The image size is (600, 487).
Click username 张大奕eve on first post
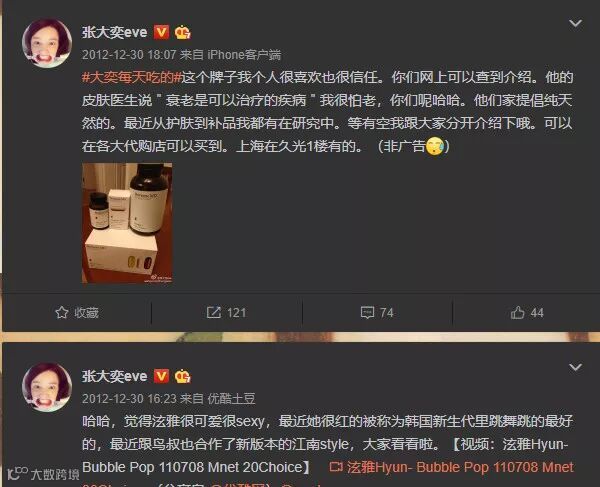(x=114, y=33)
